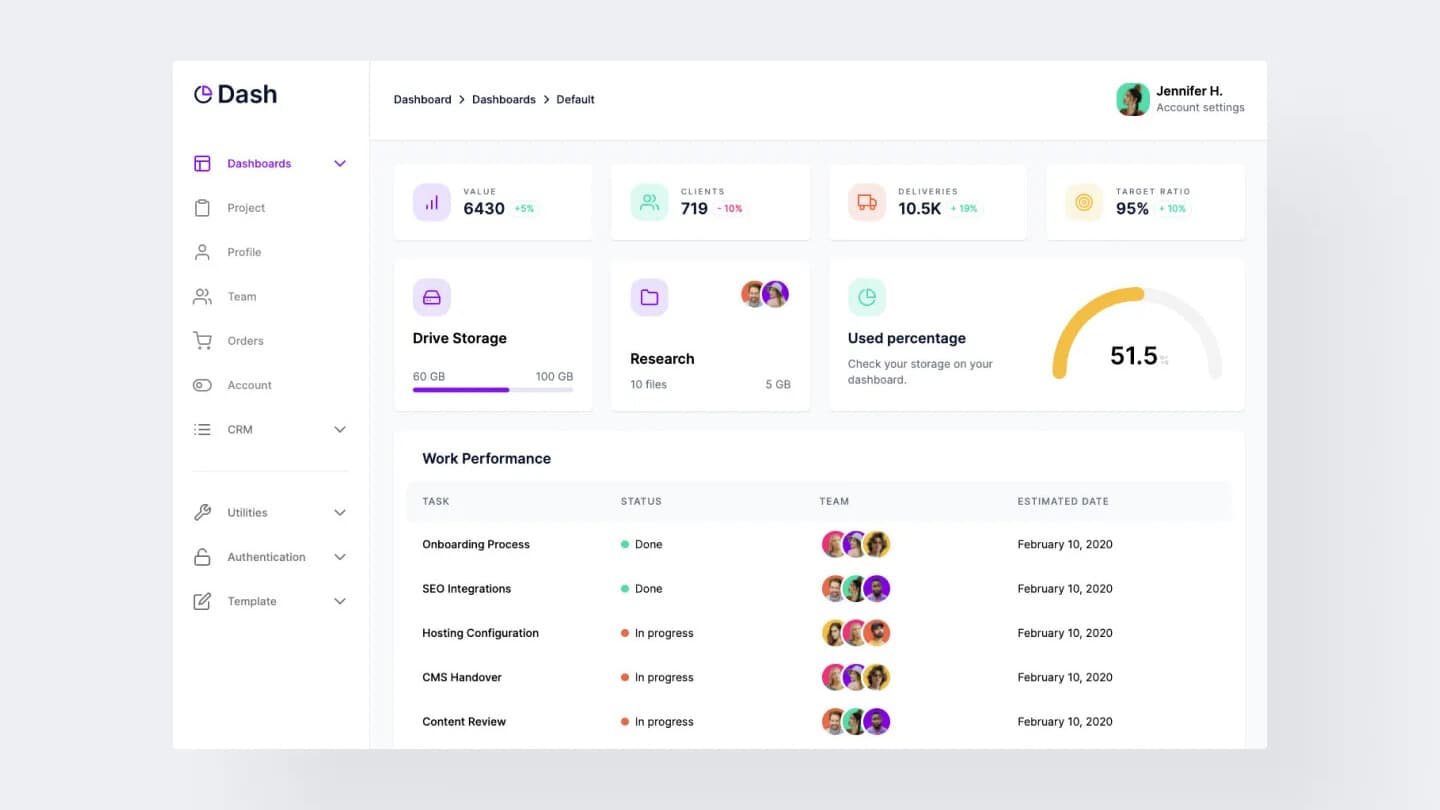Viewport: 1440px width, 810px height.
Task: Click the Content Review team avatars
Action: pyautogui.click(x=856, y=721)
